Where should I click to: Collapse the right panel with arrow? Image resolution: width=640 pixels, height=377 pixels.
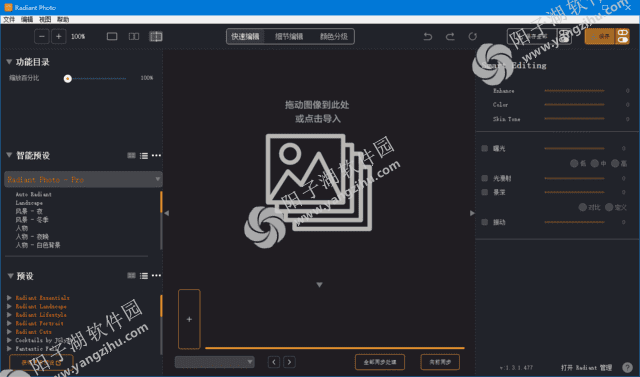pos(472,213)
